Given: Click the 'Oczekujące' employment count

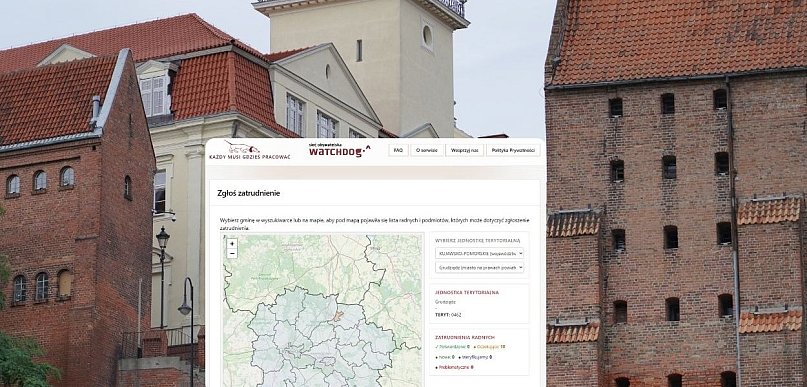Looking at the screenshot, I should 488,347.
